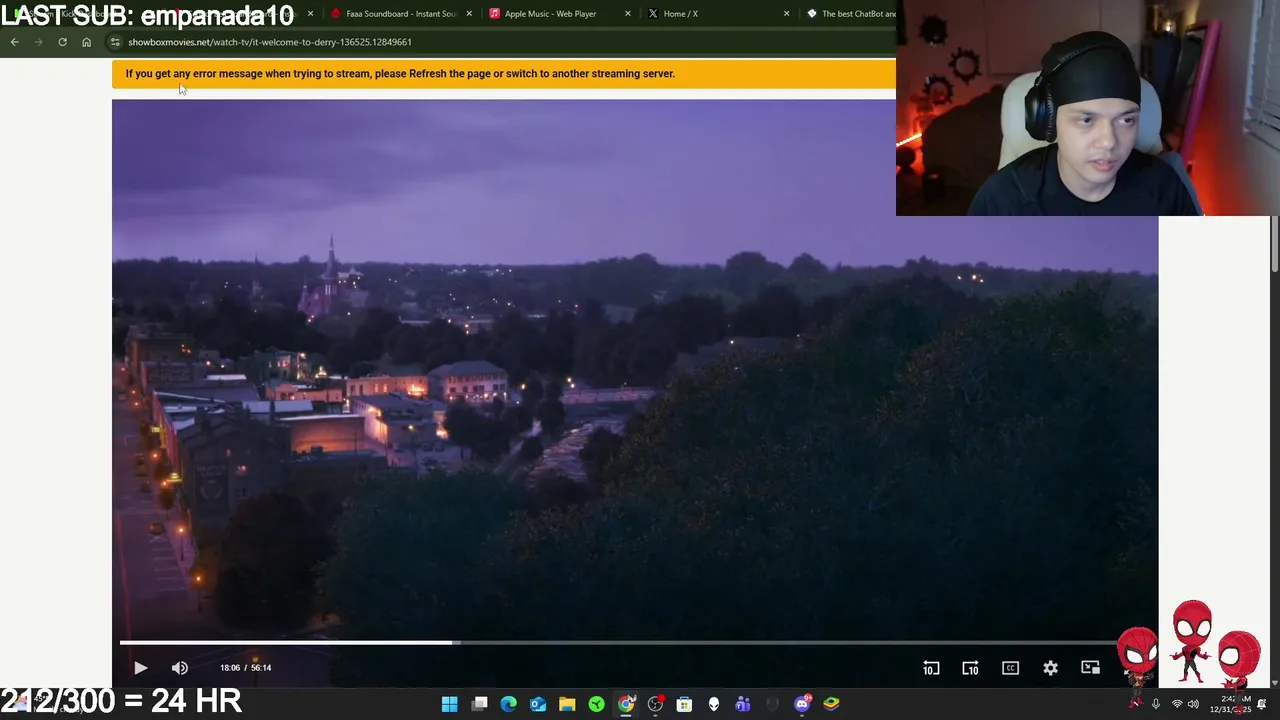Open system volume control in tray
The width and height of the screenshot is (1280, 720).
pos(1193,704)
